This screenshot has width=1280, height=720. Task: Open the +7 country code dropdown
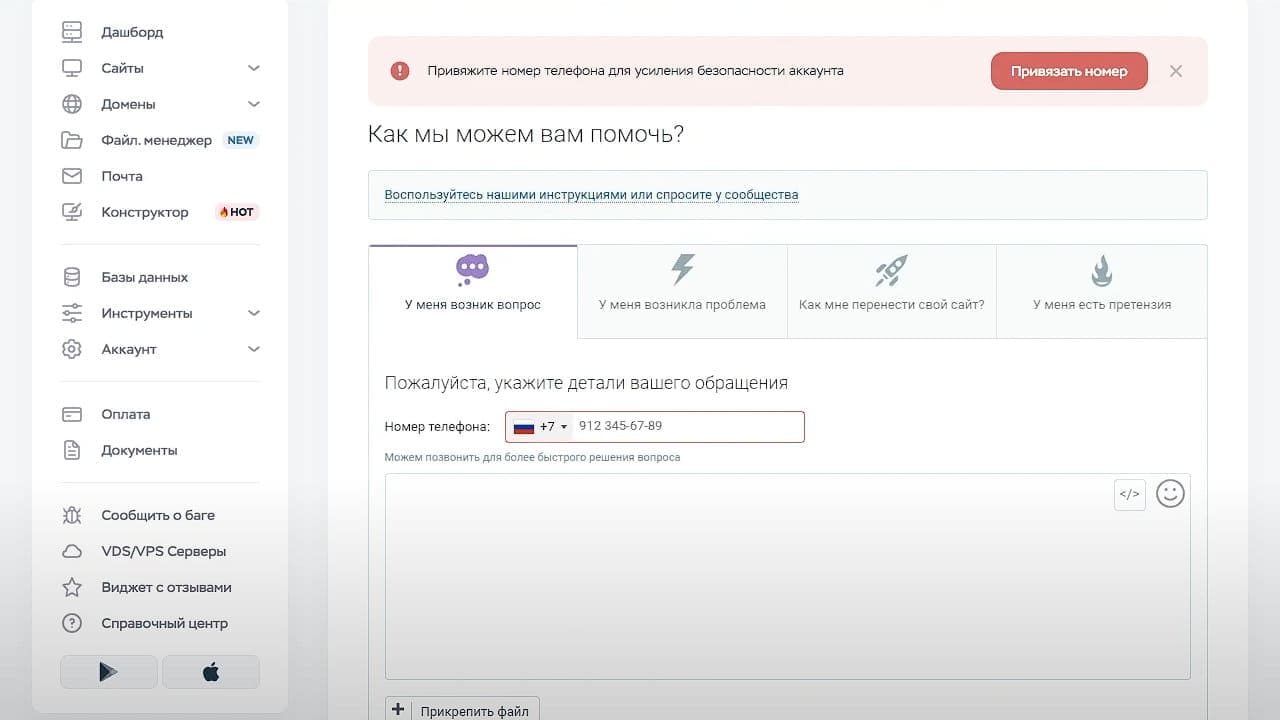click(540, 426)
